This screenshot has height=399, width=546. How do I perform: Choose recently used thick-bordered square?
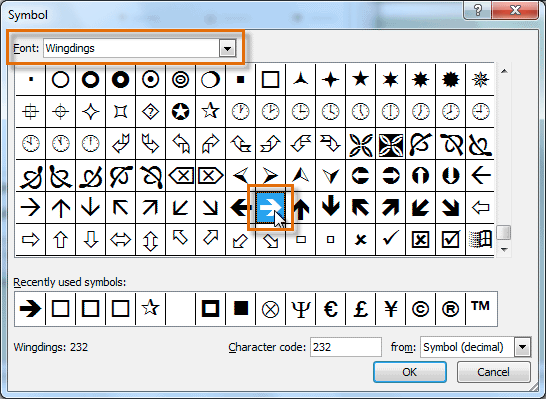pyautogui.click(x=211, y=309)
